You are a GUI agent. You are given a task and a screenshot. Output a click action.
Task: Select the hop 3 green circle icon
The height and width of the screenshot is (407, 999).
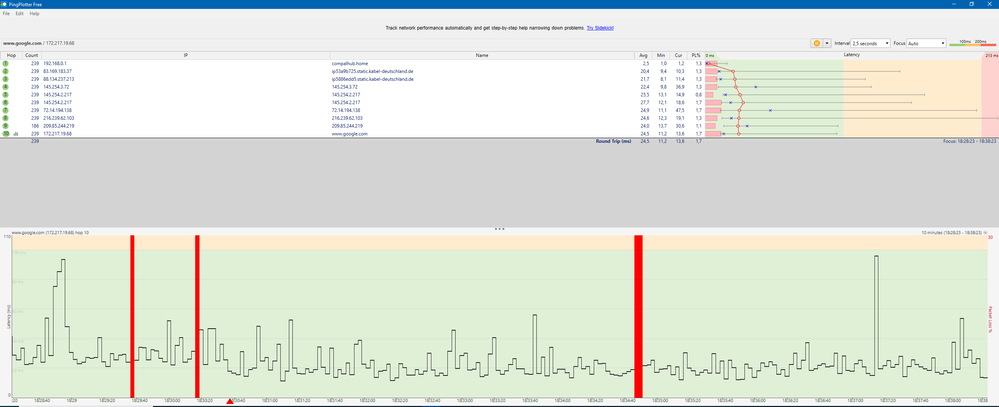point(5,80)
